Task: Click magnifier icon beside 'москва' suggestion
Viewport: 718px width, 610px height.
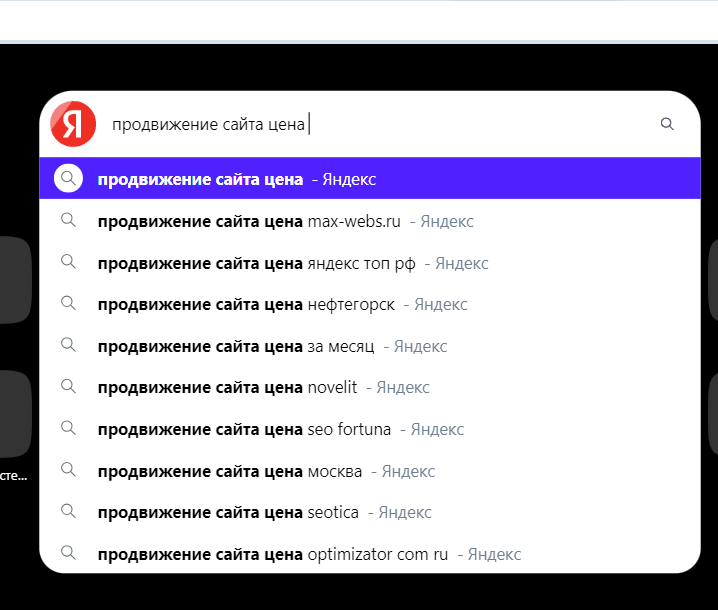Action: (68, 469)
